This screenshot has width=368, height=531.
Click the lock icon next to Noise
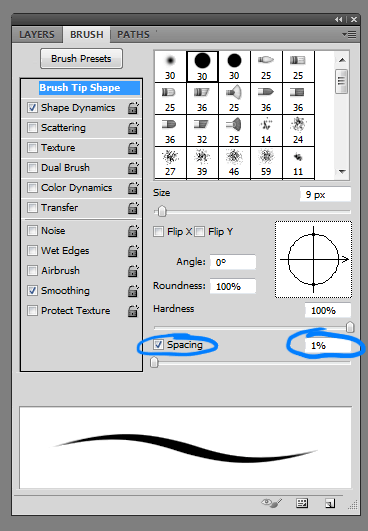(133, 231)
